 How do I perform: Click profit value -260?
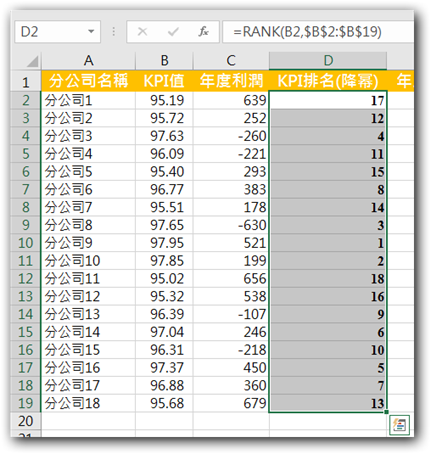[231, 136]
